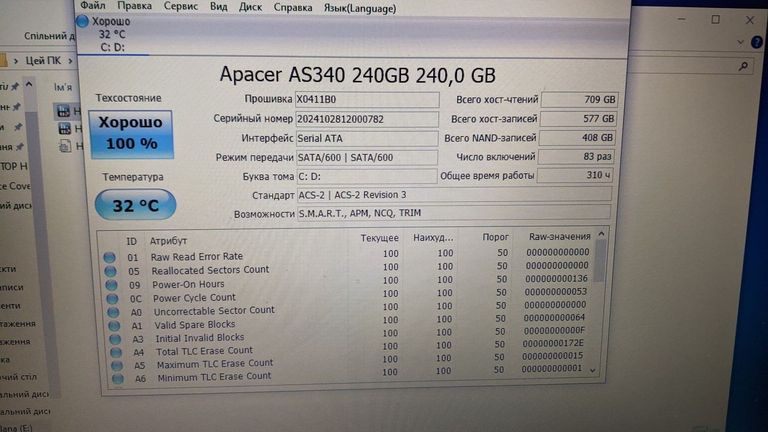Click the Атрибут column header
Image resolution: width=768 pixels, height=432 pixels.
(x=168, y=240)
